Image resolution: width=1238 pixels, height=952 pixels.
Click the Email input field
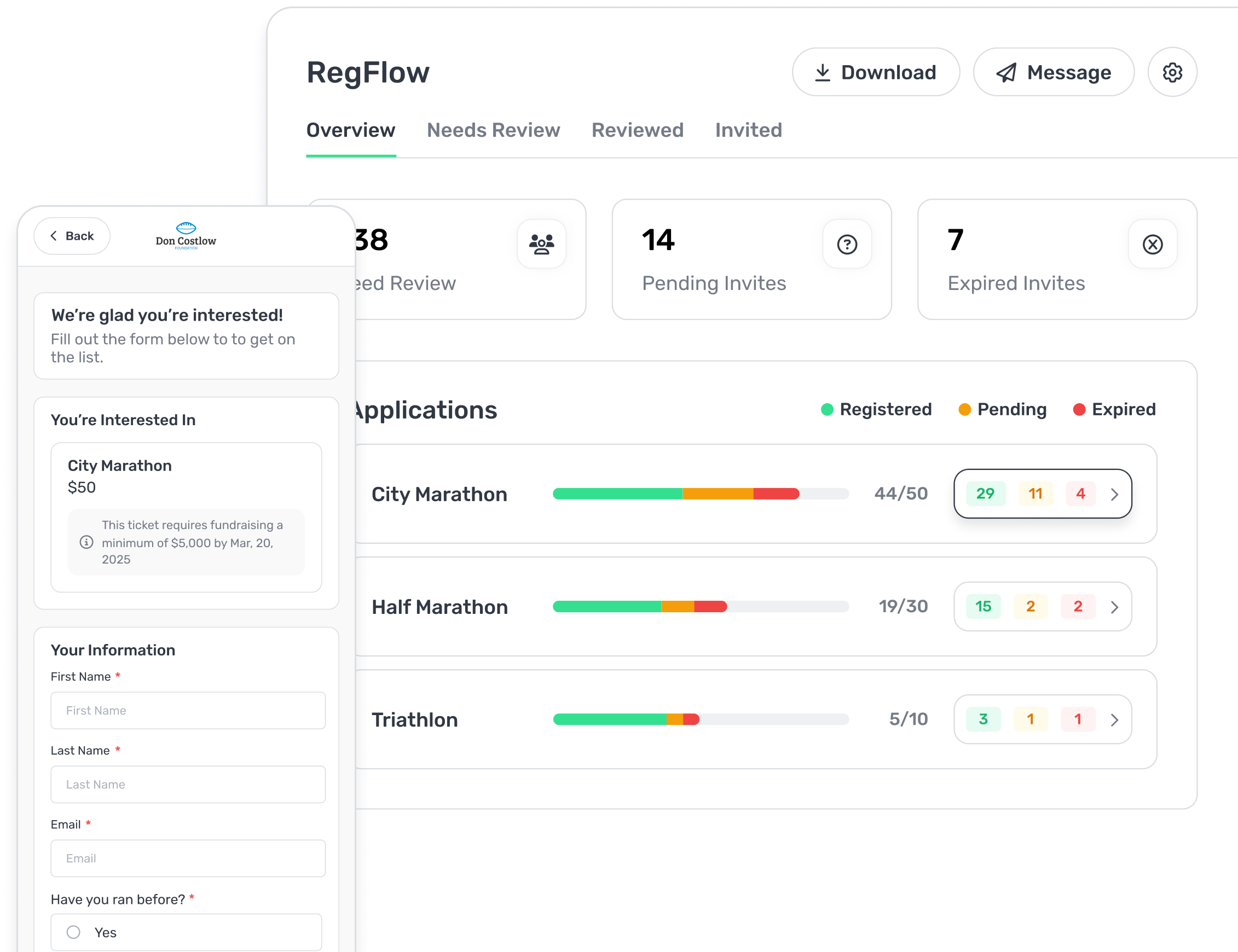[x=188, y=858]
